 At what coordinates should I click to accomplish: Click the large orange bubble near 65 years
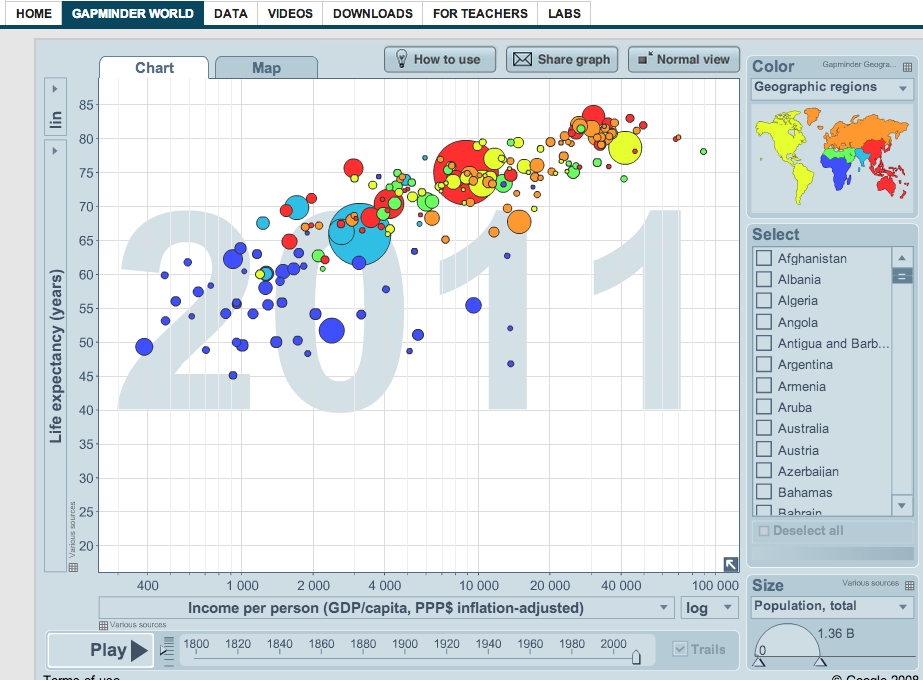pos(519,222)
